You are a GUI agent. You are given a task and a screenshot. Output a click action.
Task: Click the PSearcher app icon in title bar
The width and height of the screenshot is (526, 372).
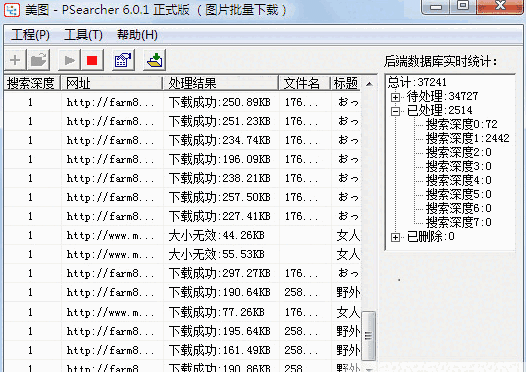click(x=12, y=10)
